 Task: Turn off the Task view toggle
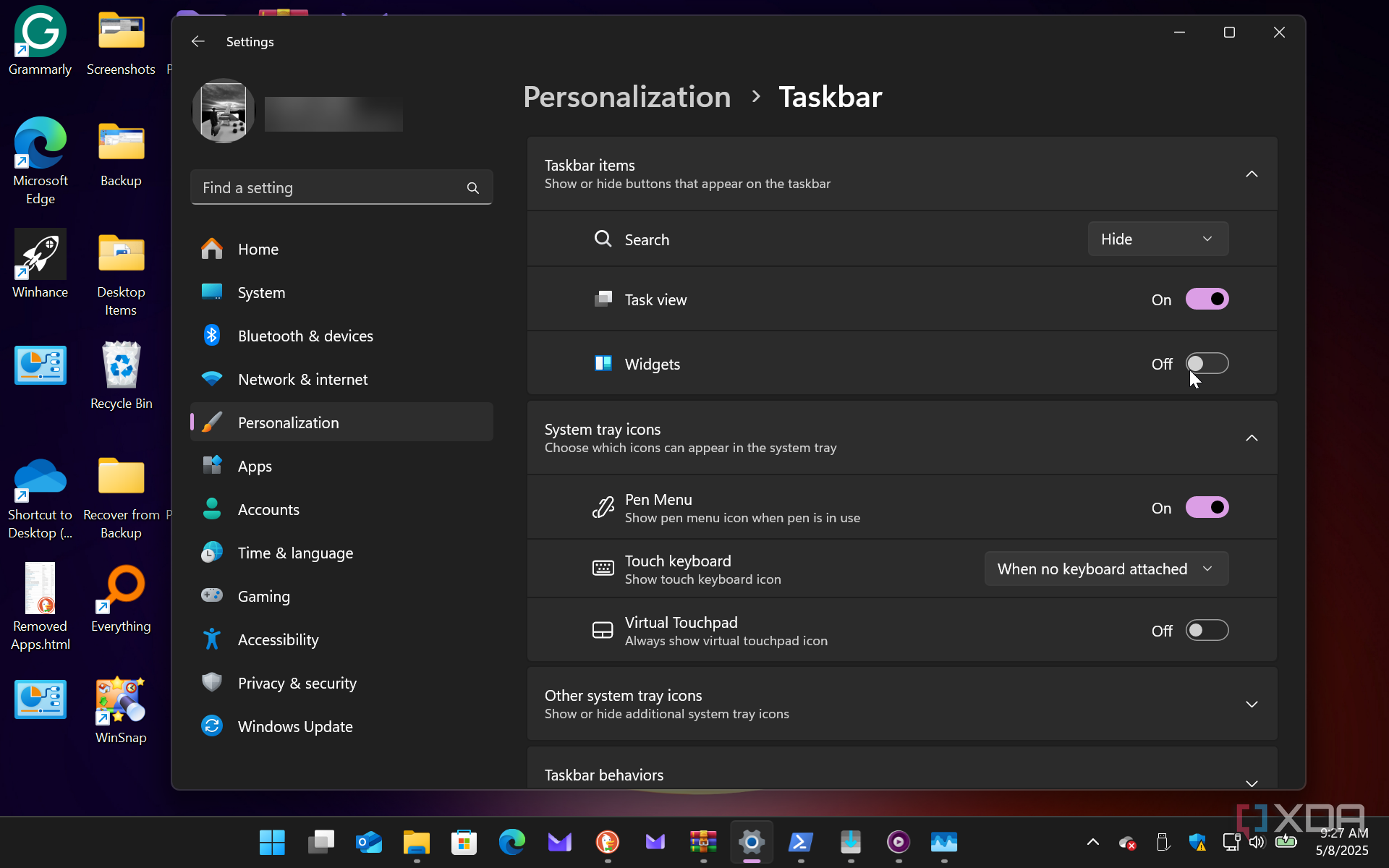[1207, 299]
